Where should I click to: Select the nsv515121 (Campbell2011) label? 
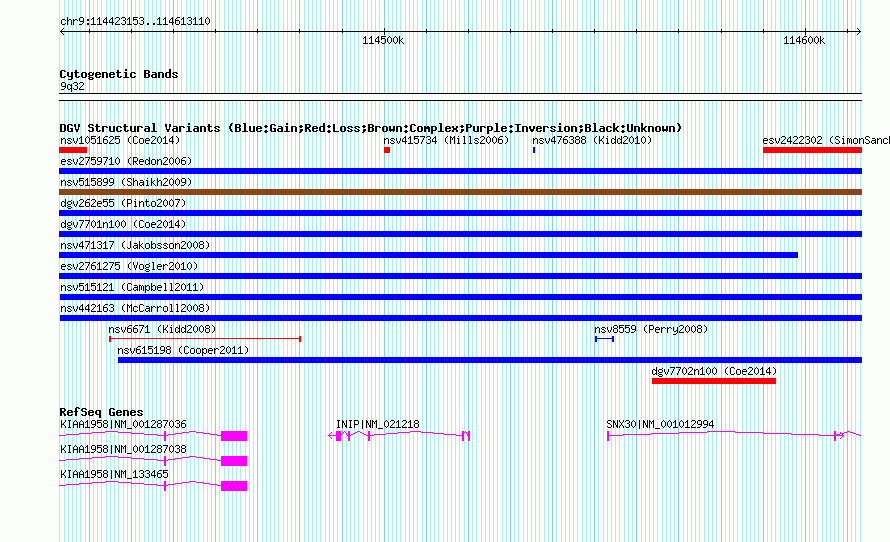132,287
